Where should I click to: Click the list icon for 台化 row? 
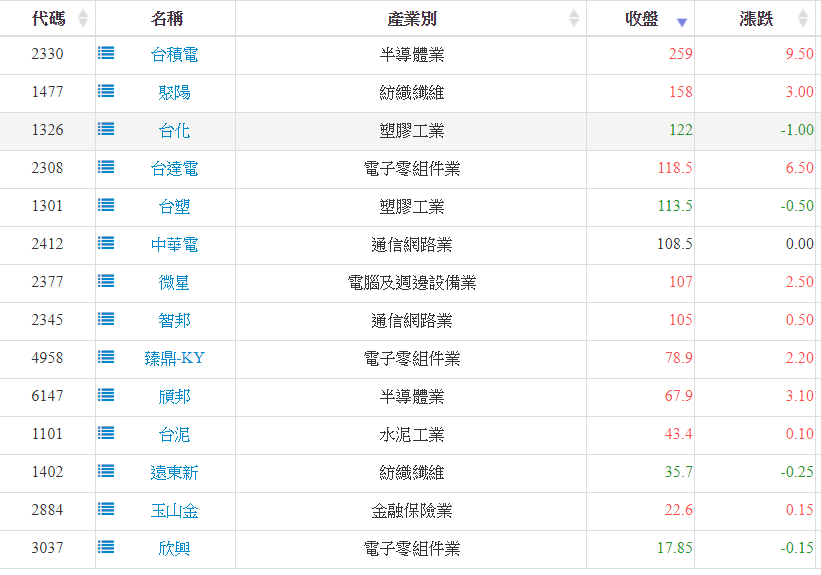tap(106, 130)
